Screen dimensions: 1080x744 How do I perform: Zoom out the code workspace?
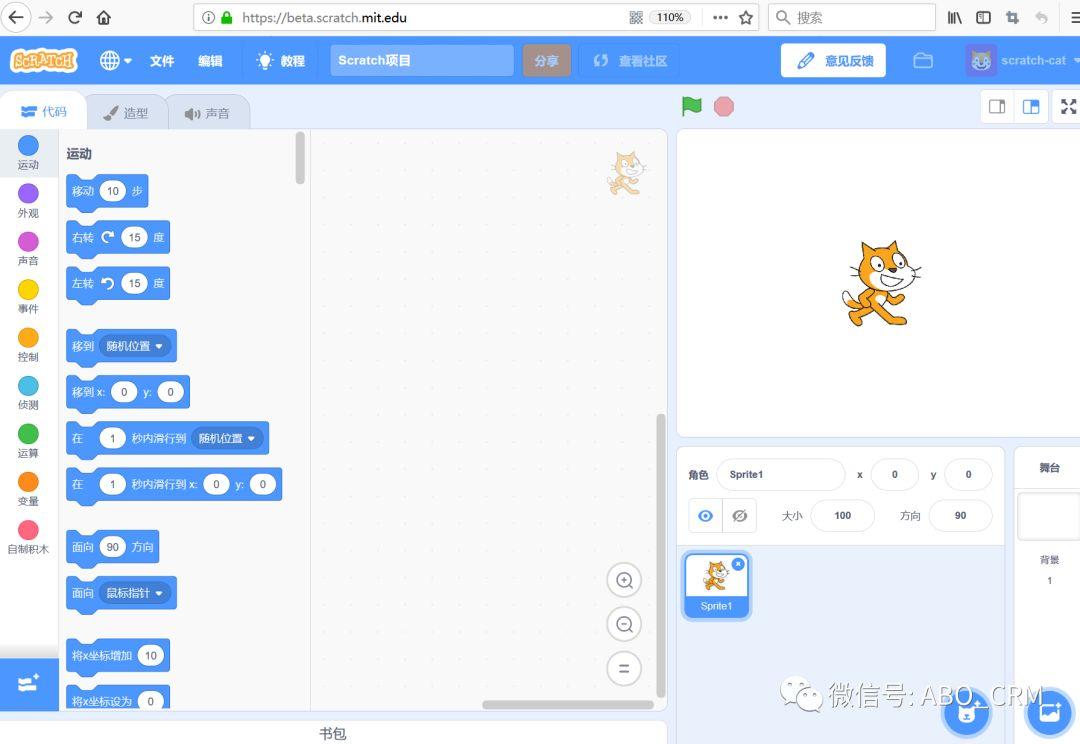tap(624, 624)
